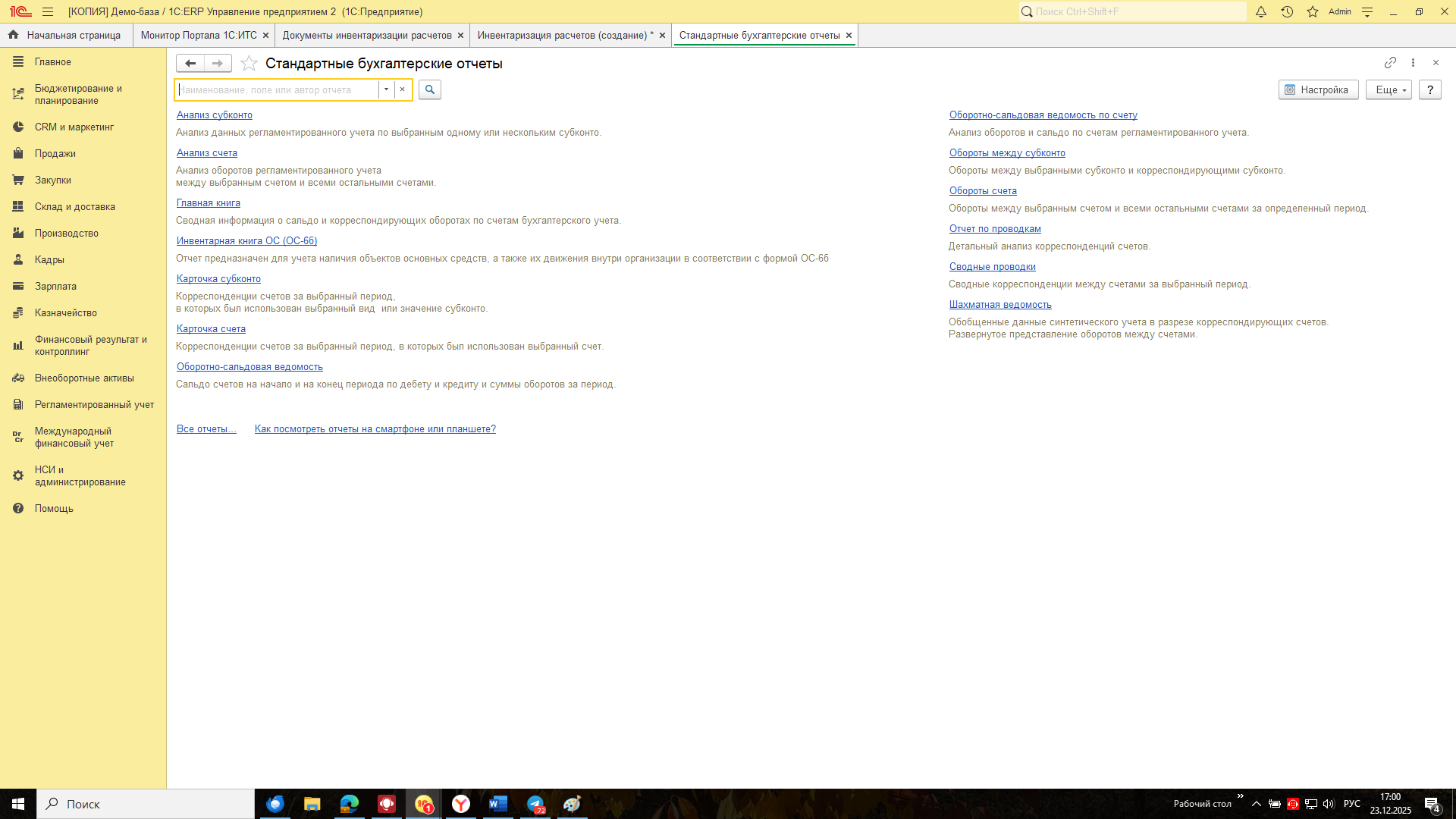
Task: Open the Главная книга report link
Action: point(208,202)
